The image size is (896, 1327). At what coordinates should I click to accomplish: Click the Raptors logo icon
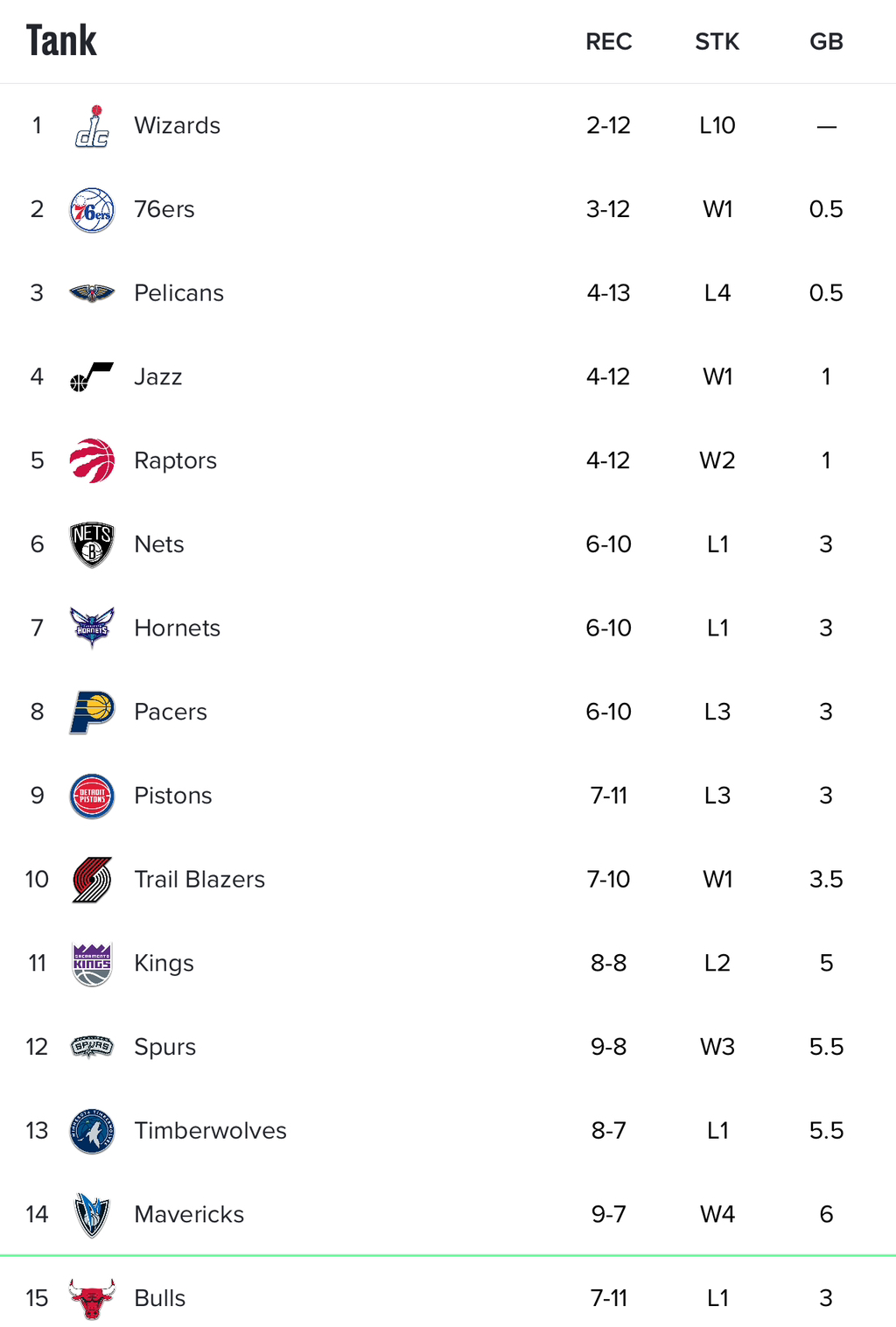92,460
